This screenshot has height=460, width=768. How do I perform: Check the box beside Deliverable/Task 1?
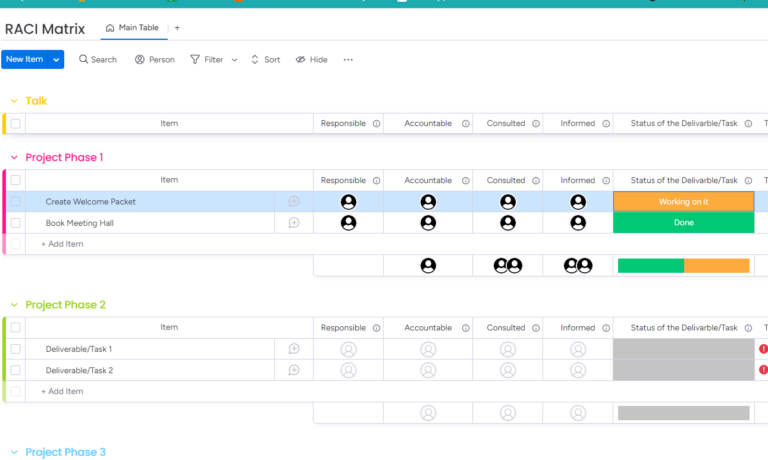pos(15,349)
